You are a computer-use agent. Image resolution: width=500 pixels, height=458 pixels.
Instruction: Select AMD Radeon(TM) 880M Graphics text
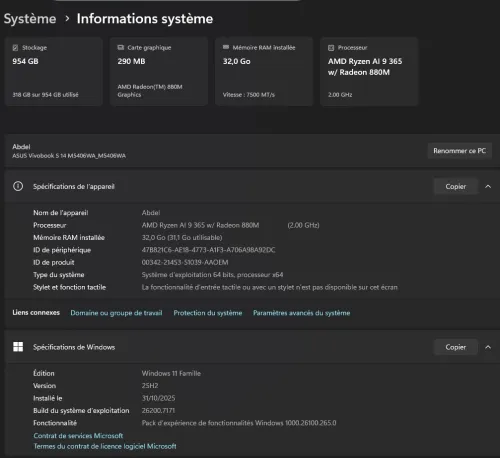pyautogui.click(x=150, y=91)
